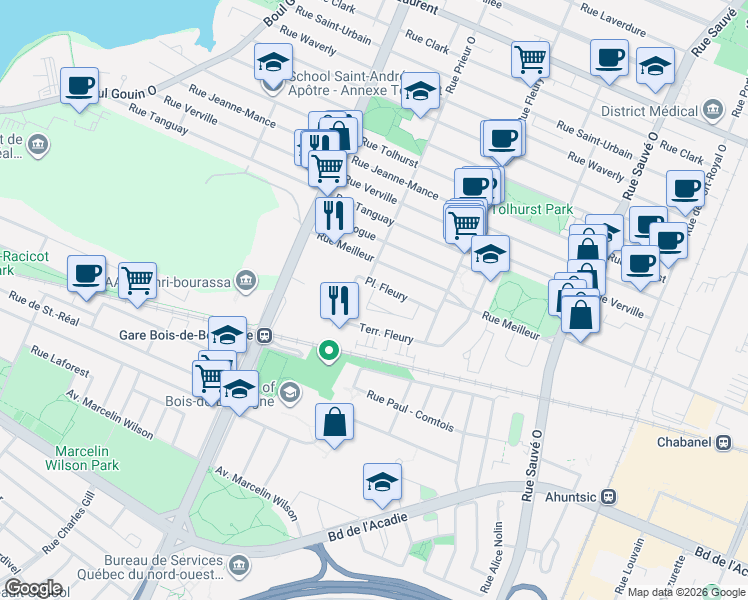Select the school marker below Tolhurst Park

(x=490, y=255)
